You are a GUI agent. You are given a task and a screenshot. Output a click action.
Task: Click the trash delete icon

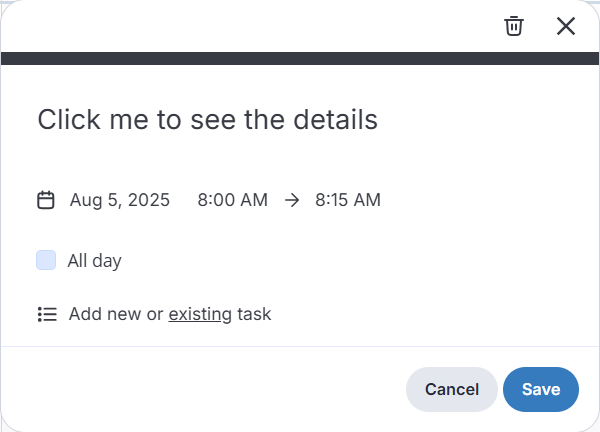pyautogui.click(x=514, y=26)
